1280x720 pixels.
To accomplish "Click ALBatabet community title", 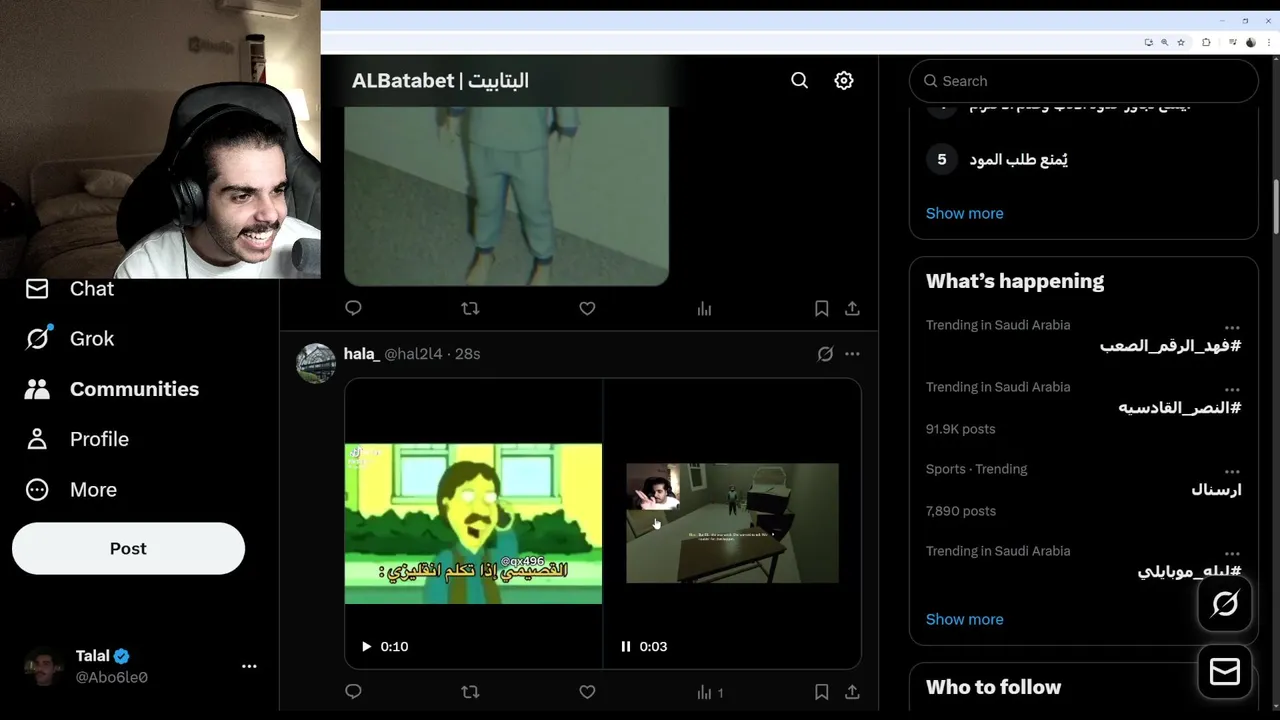I will point(440,80).
